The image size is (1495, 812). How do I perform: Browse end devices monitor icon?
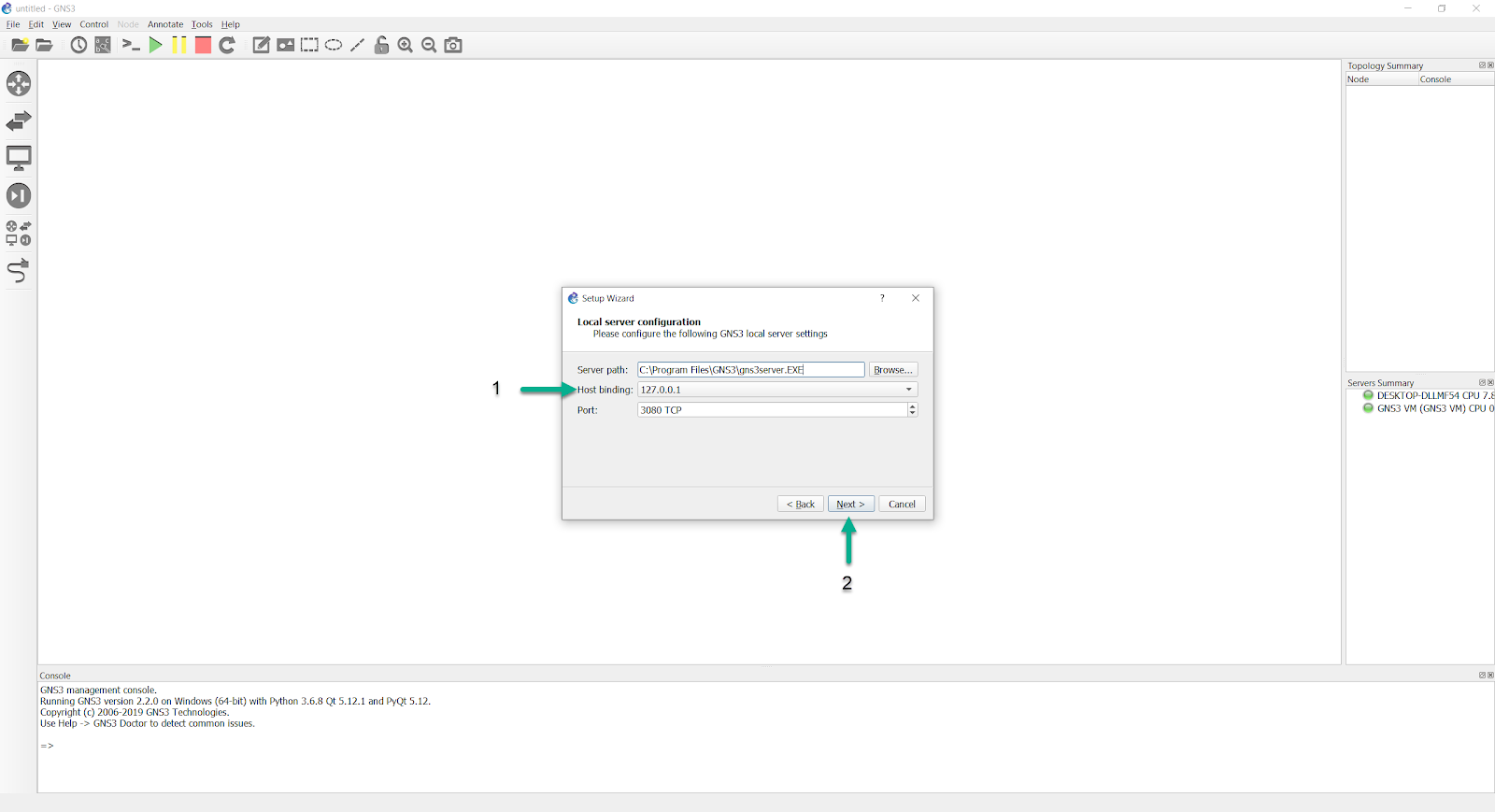pyautogui.click(x=19, y=158)
